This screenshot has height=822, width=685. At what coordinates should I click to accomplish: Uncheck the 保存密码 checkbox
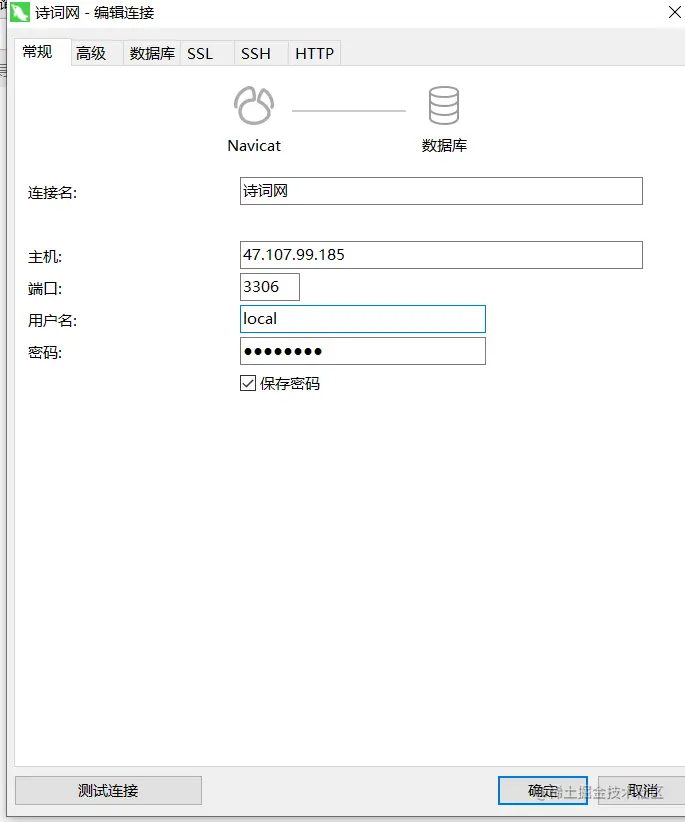(x=248, y=383)
